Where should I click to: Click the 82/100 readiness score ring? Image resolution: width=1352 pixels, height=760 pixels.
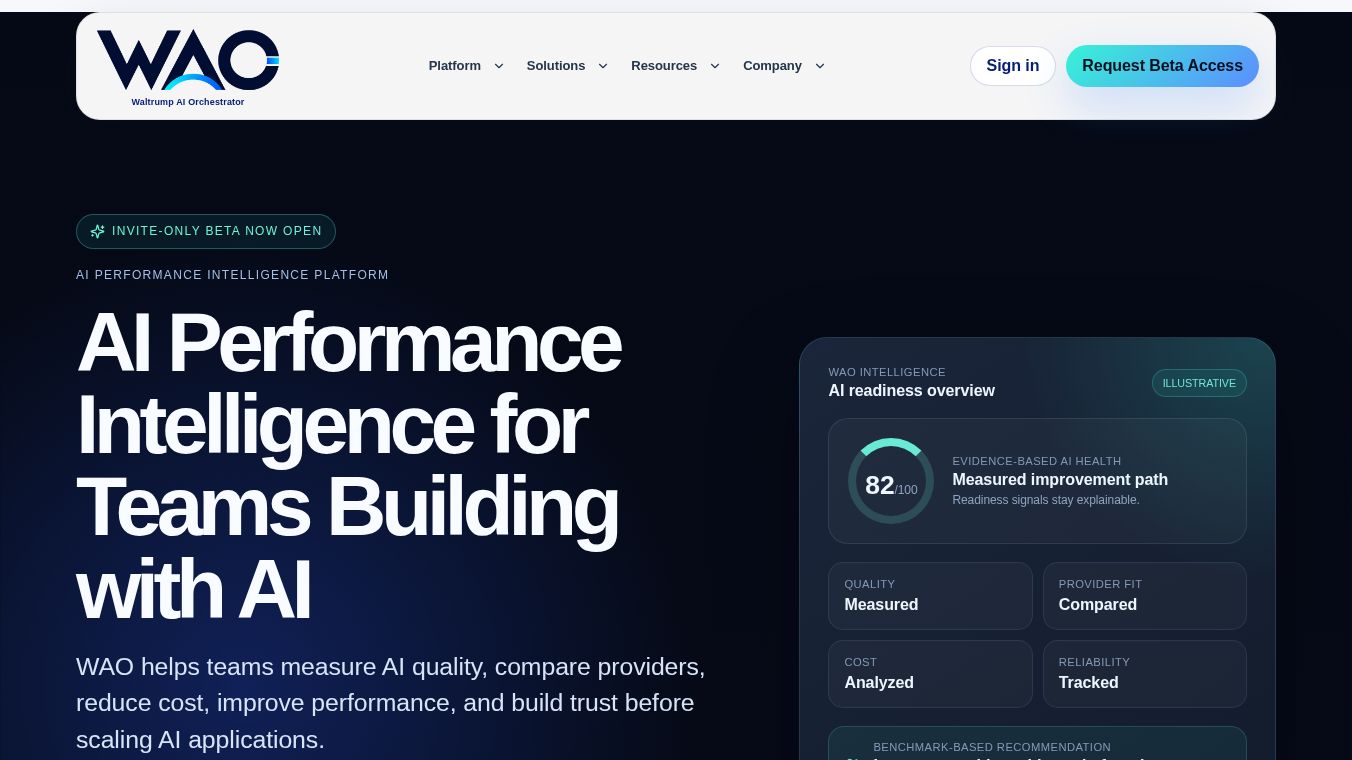[891, 481]
